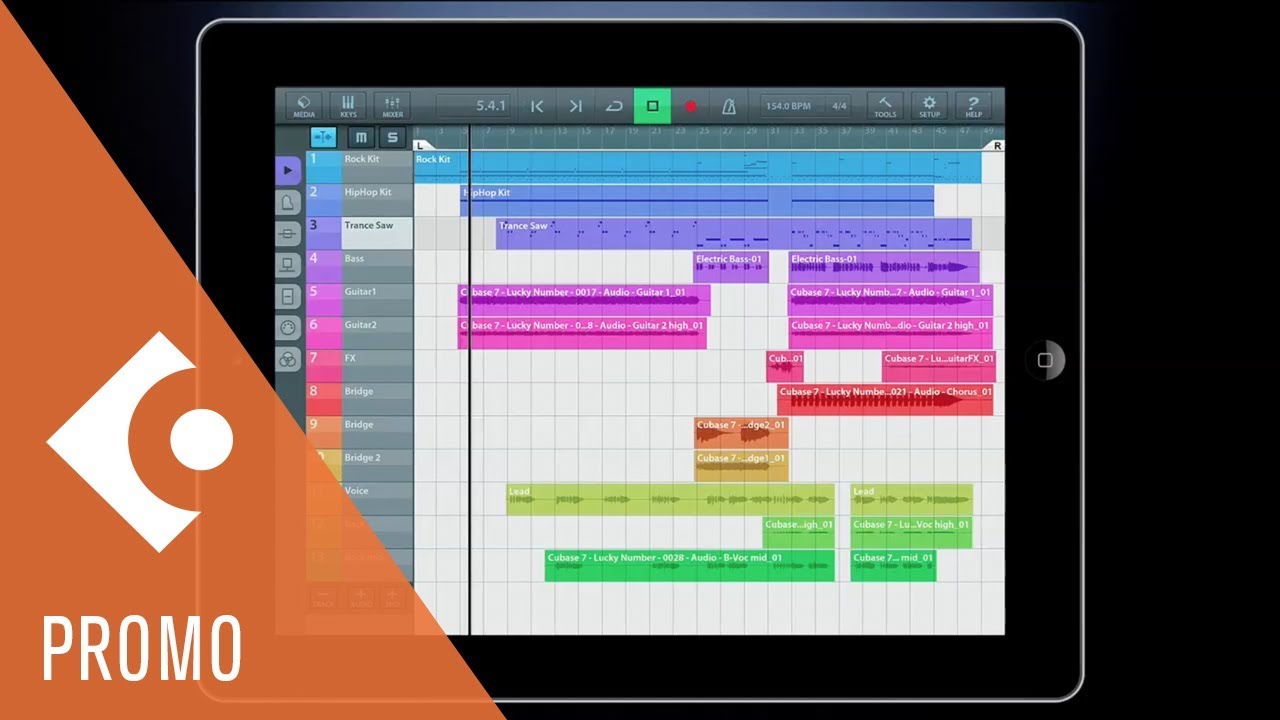Open the MIDI connector inspector section
Viewport: 1280px width, 720px height.
[x=288, y=328]
